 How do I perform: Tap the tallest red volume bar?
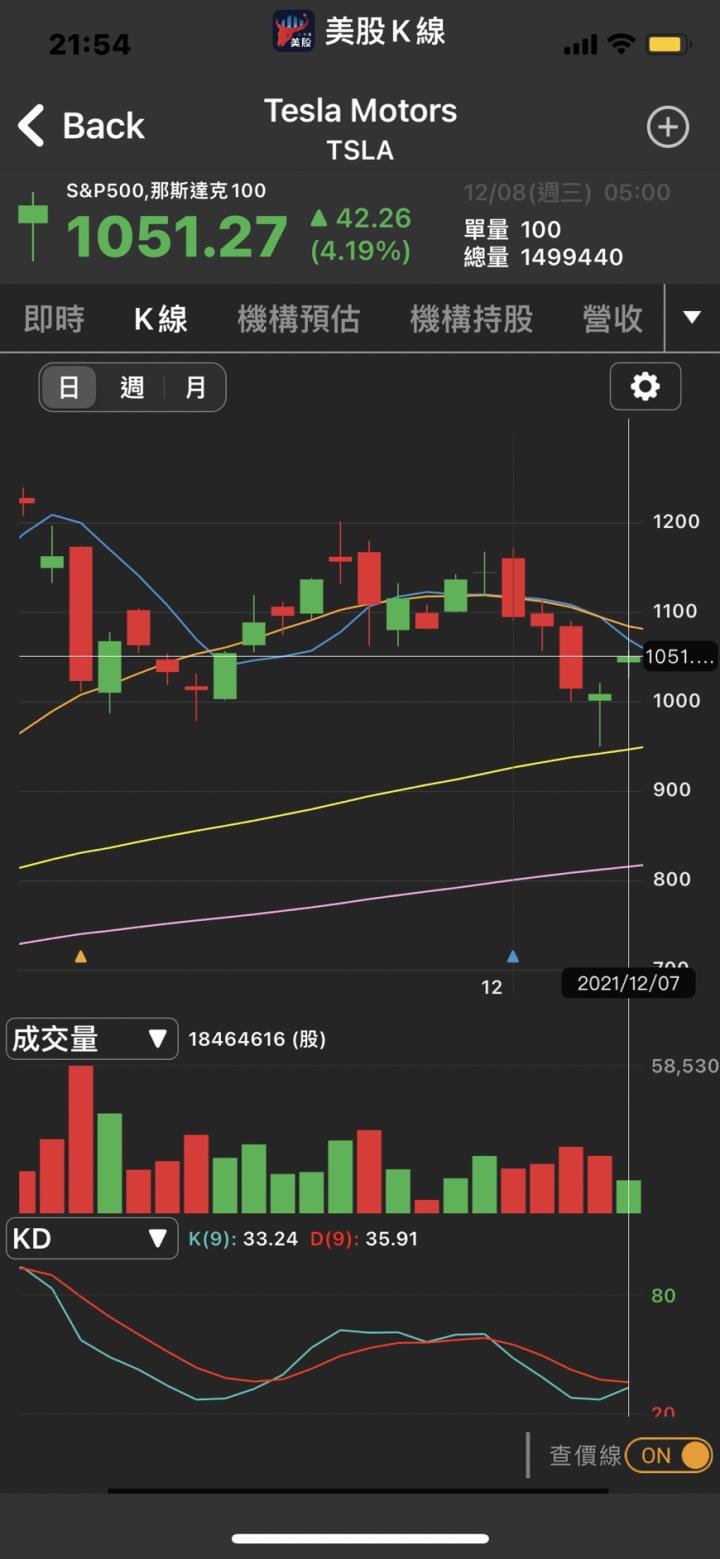click(x=81, y=1139)
